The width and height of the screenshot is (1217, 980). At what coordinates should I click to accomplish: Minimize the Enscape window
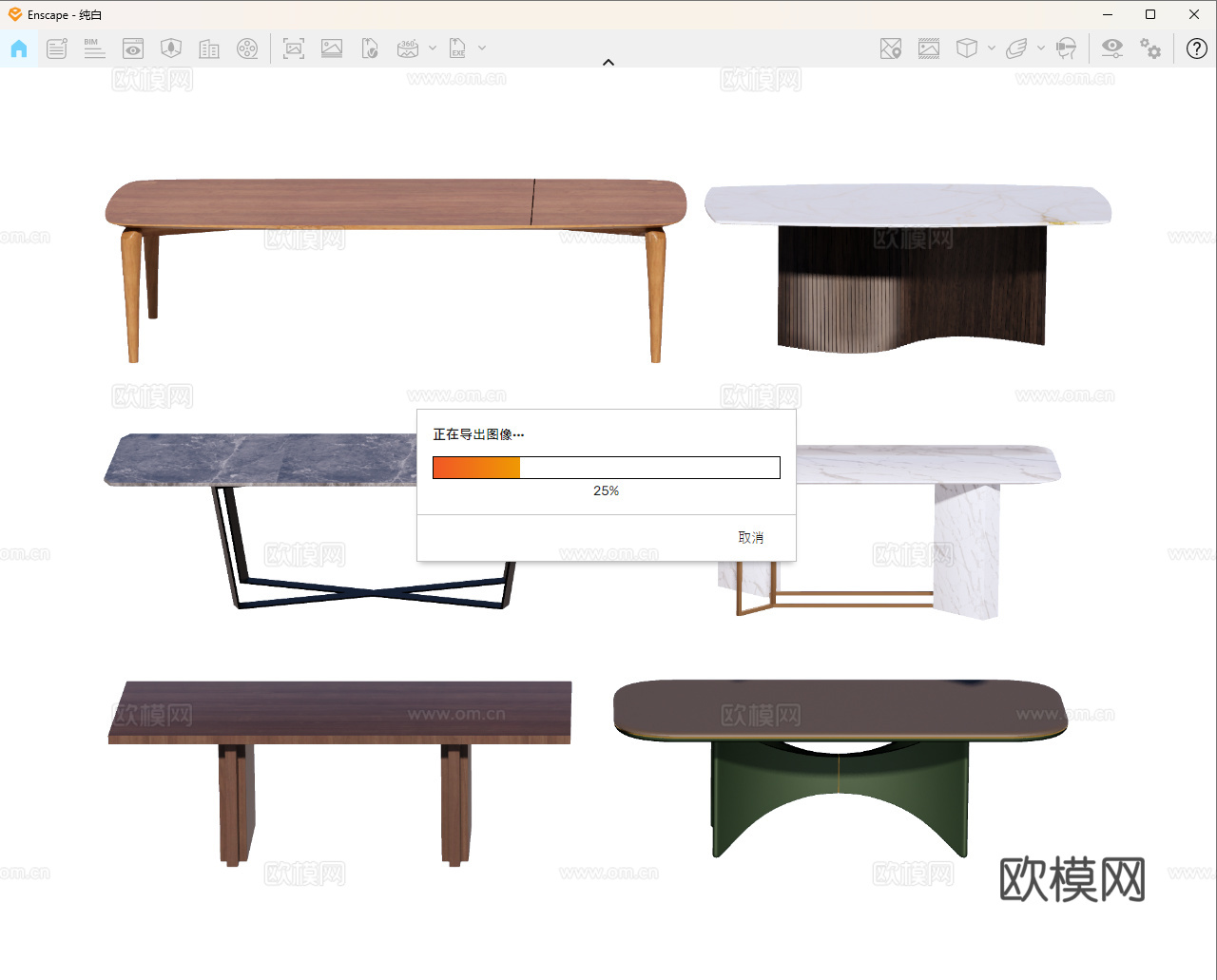(x=1108, y=14)
